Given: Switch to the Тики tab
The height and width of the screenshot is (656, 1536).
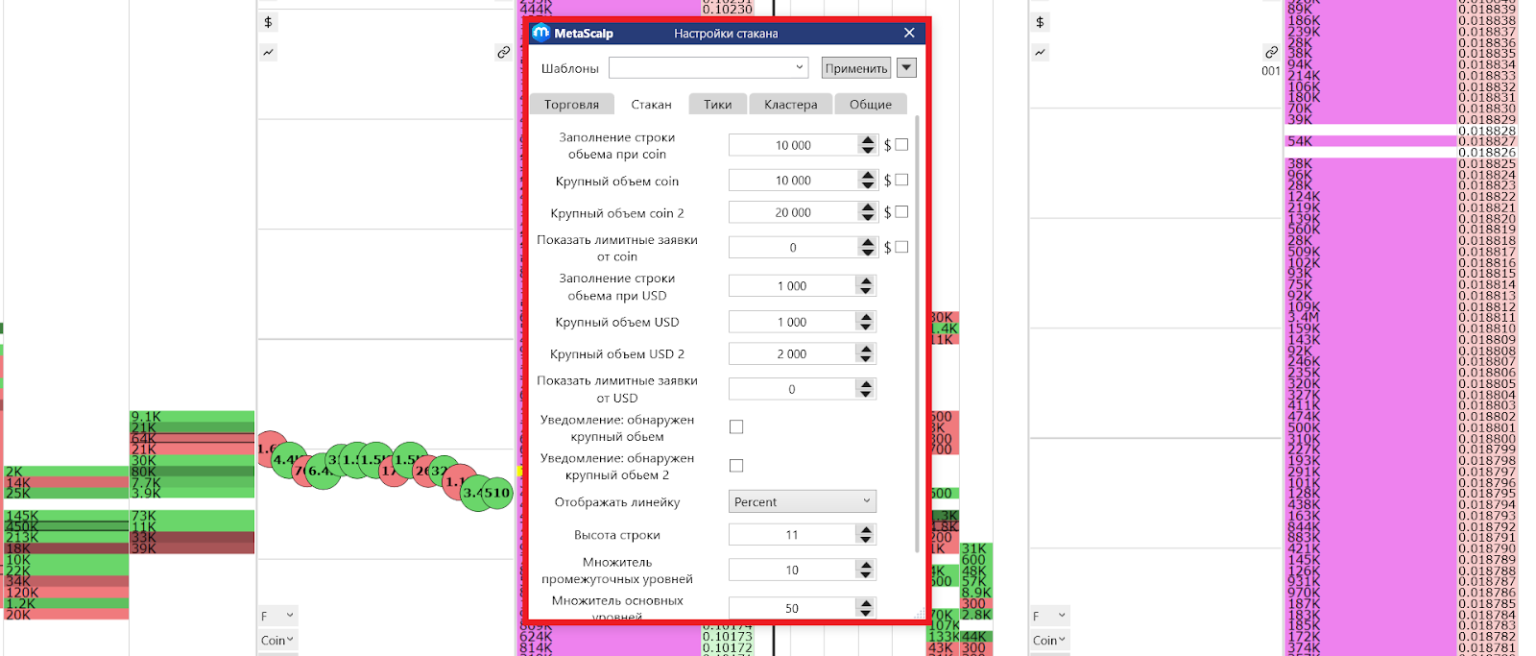Looking at the screenshot, I should 717,104.
